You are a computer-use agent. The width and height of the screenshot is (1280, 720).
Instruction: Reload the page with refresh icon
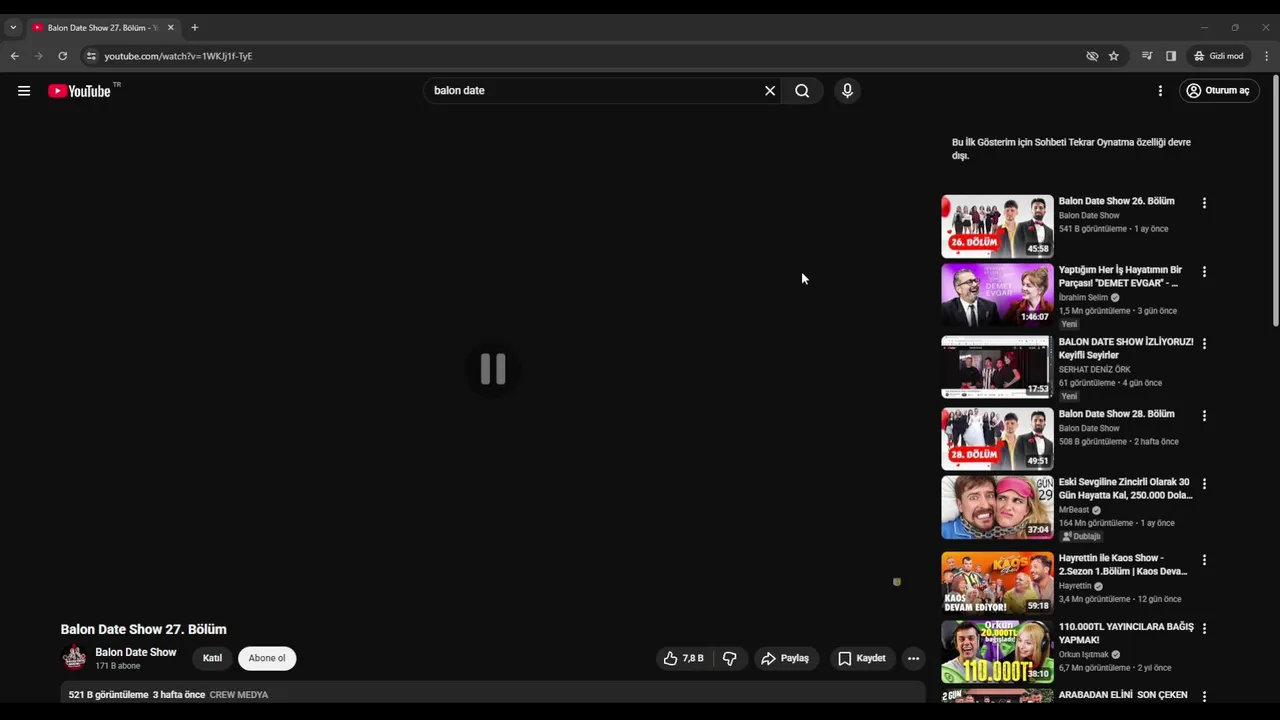point(62,56)
